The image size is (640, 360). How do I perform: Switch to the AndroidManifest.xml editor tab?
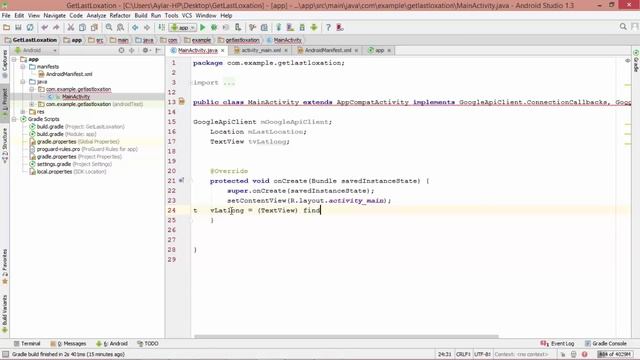pyautogui.click(x=328, y=50)
